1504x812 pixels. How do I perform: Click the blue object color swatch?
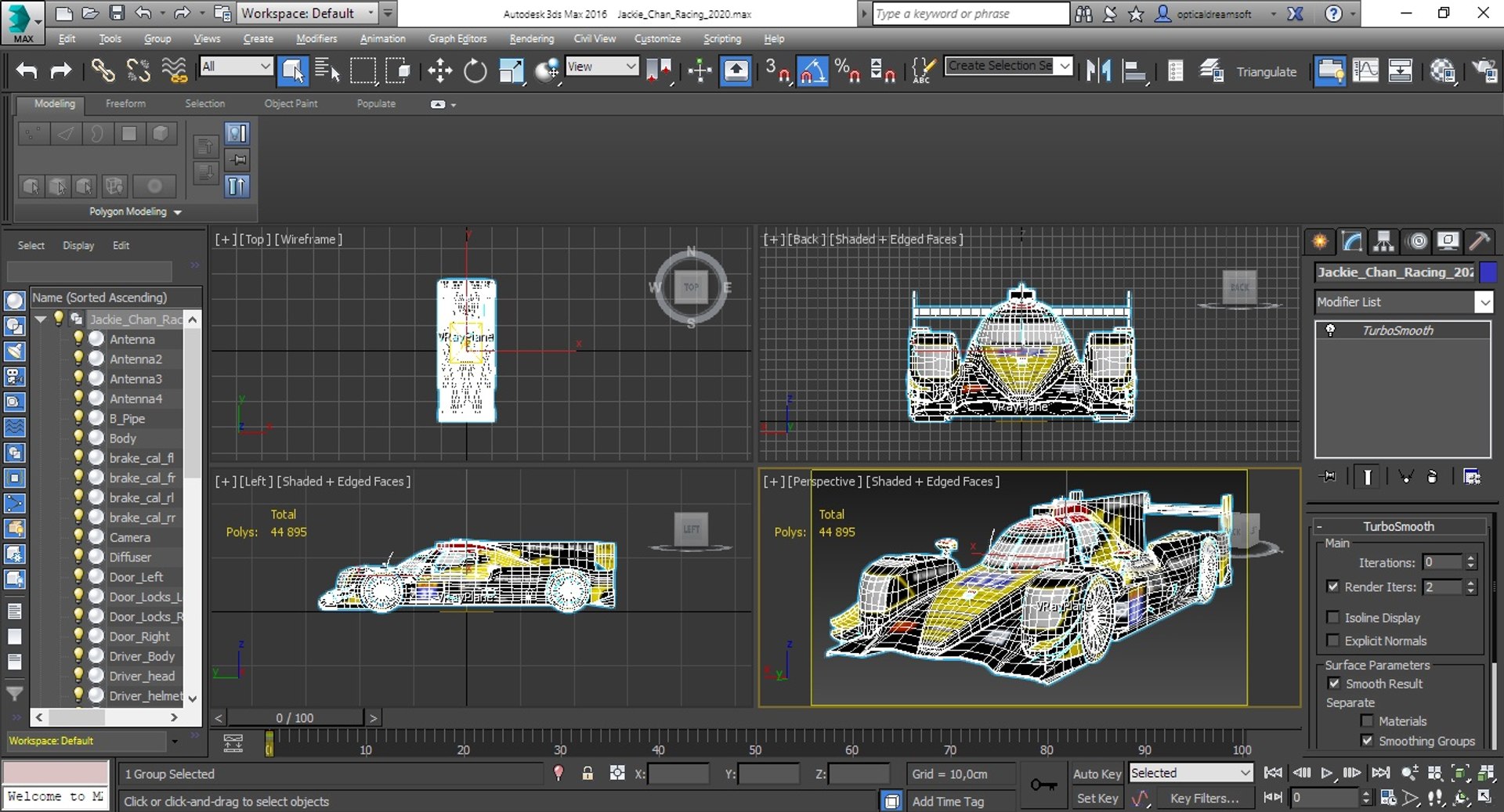coord(1488,272)
